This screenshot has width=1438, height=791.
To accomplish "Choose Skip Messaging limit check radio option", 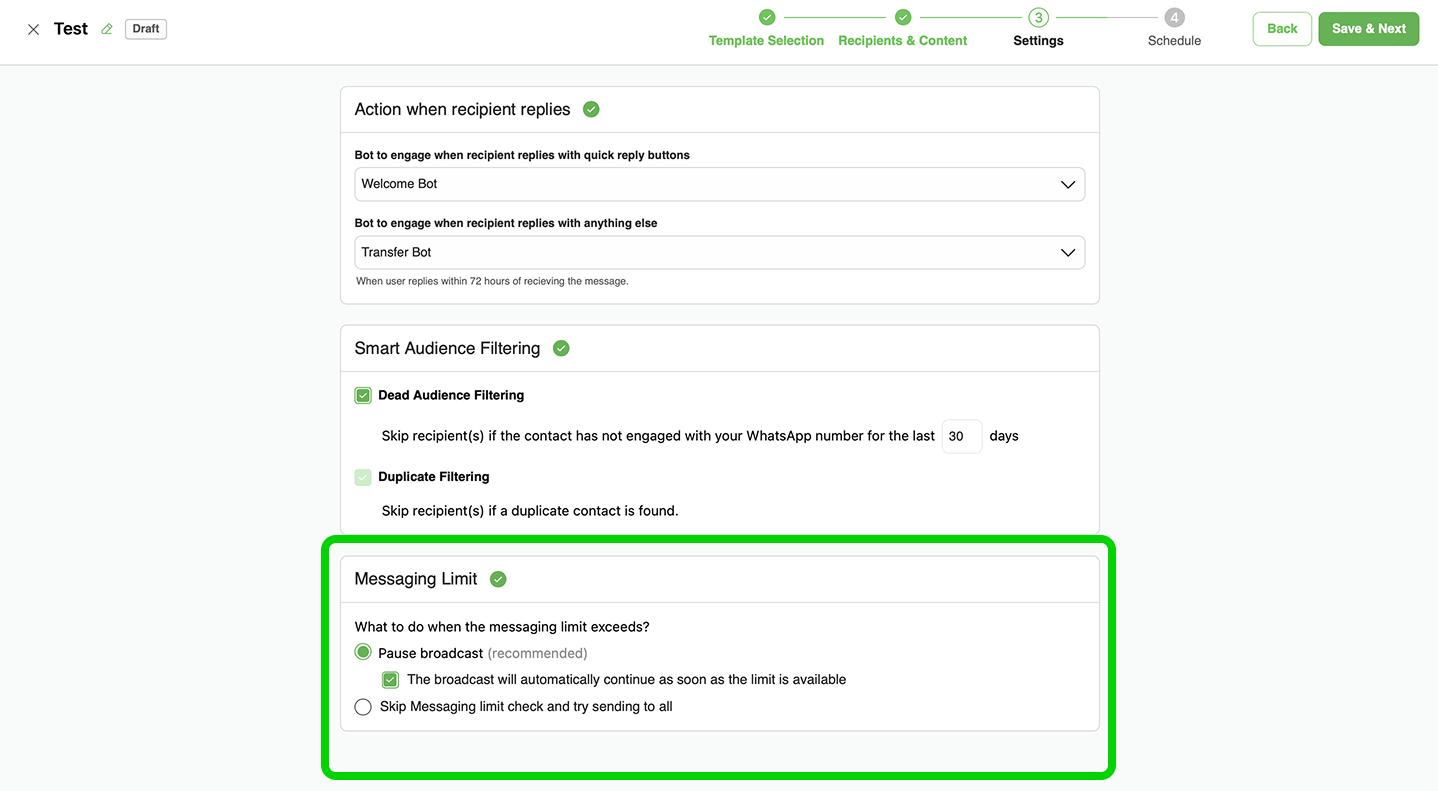I will click(363, 707).
